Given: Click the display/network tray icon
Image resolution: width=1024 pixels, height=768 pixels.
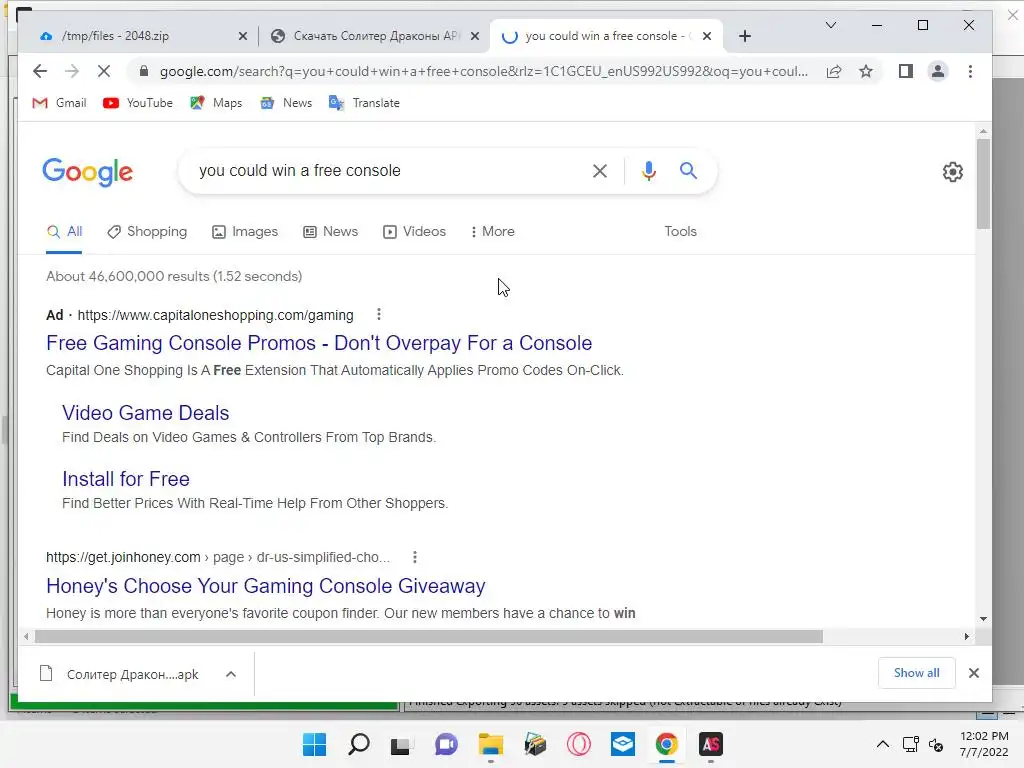Looking at the screenshot, I should click(x=910, y=744).
